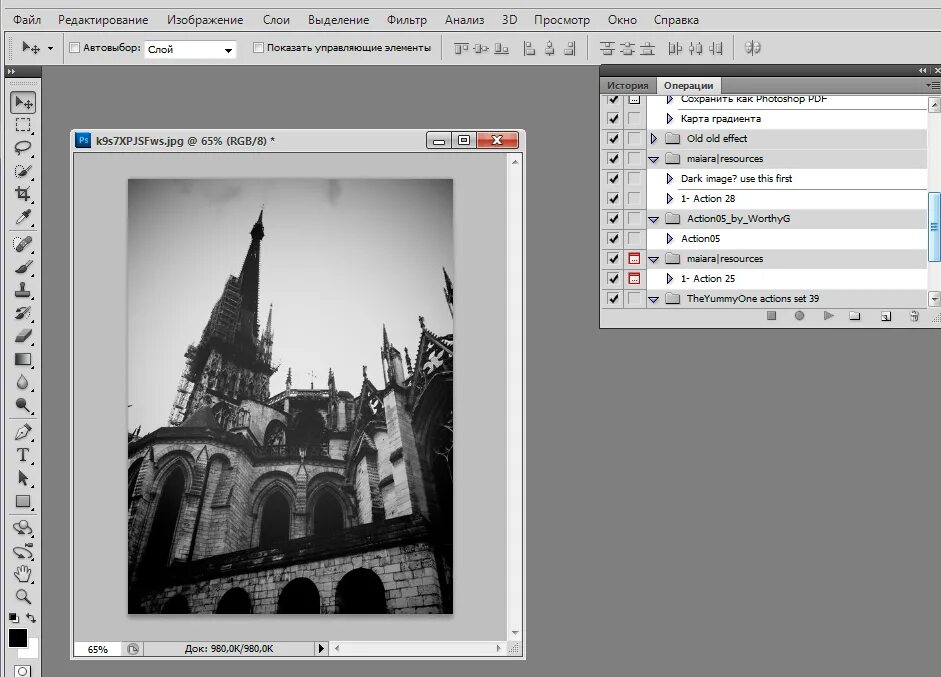
Task: Select the Zoom magnifier tool
Action: (22, 596)
